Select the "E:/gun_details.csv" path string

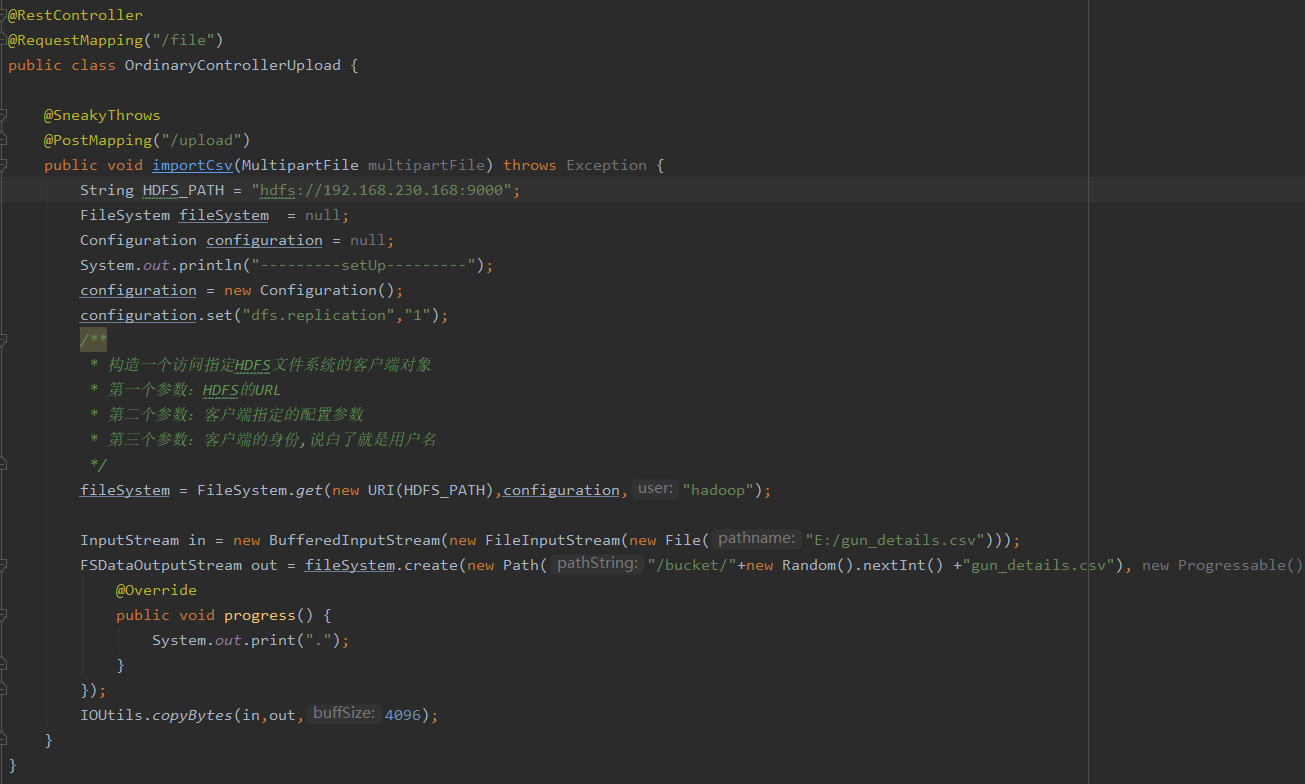[895, 540]
